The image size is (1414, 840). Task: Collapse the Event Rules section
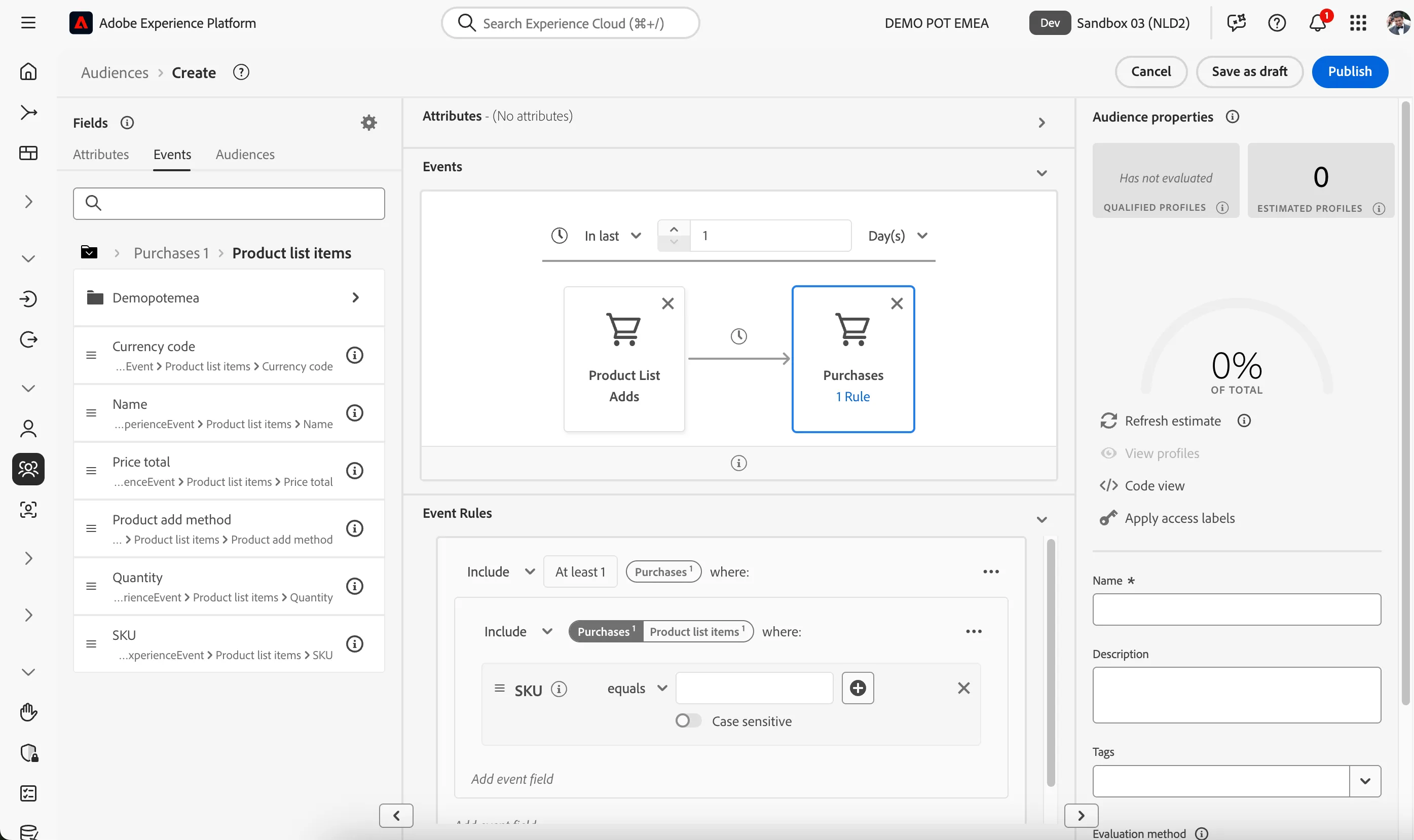[x=1041, y=520]
